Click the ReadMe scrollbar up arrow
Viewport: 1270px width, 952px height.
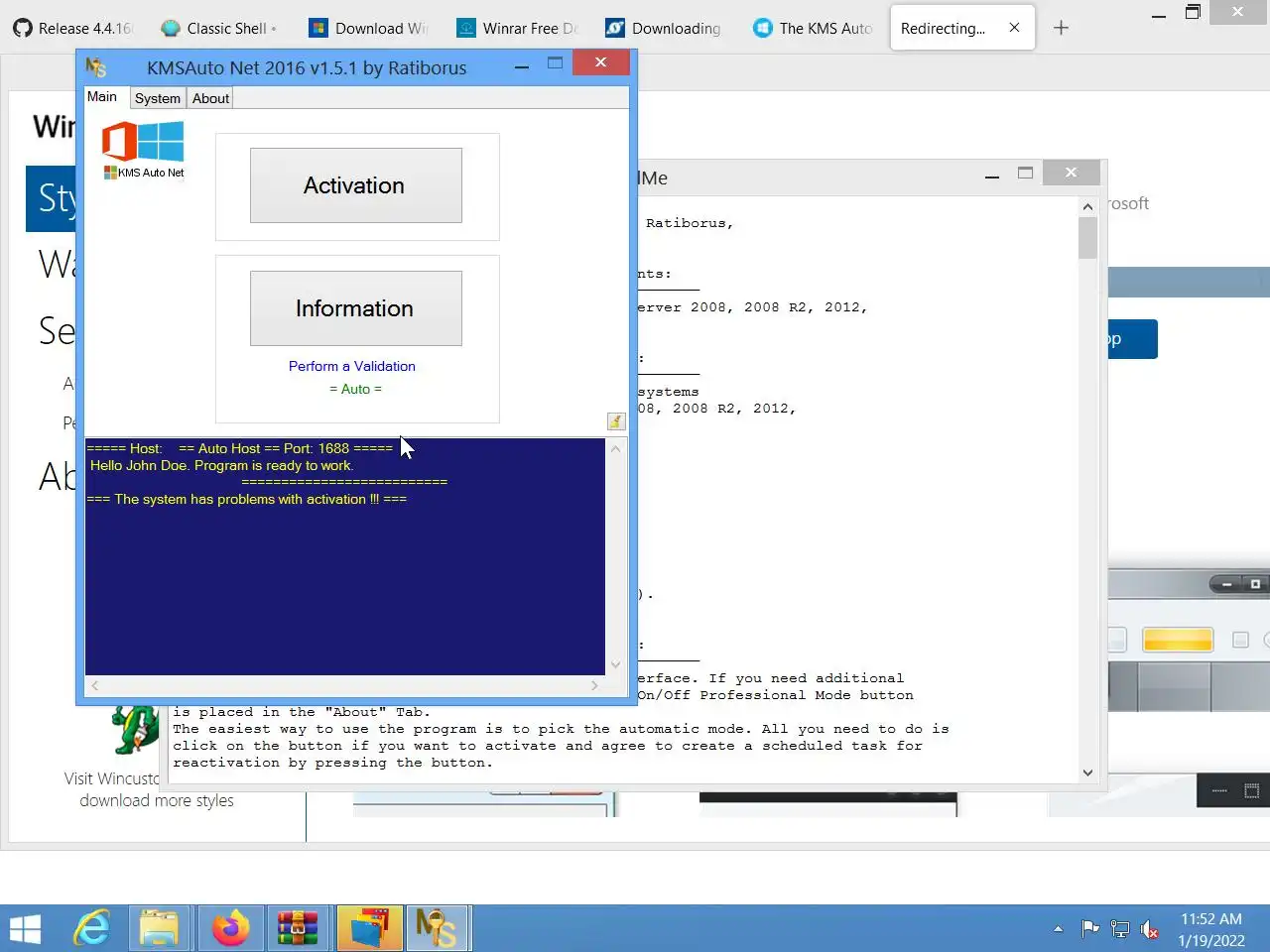[1087, 206]
